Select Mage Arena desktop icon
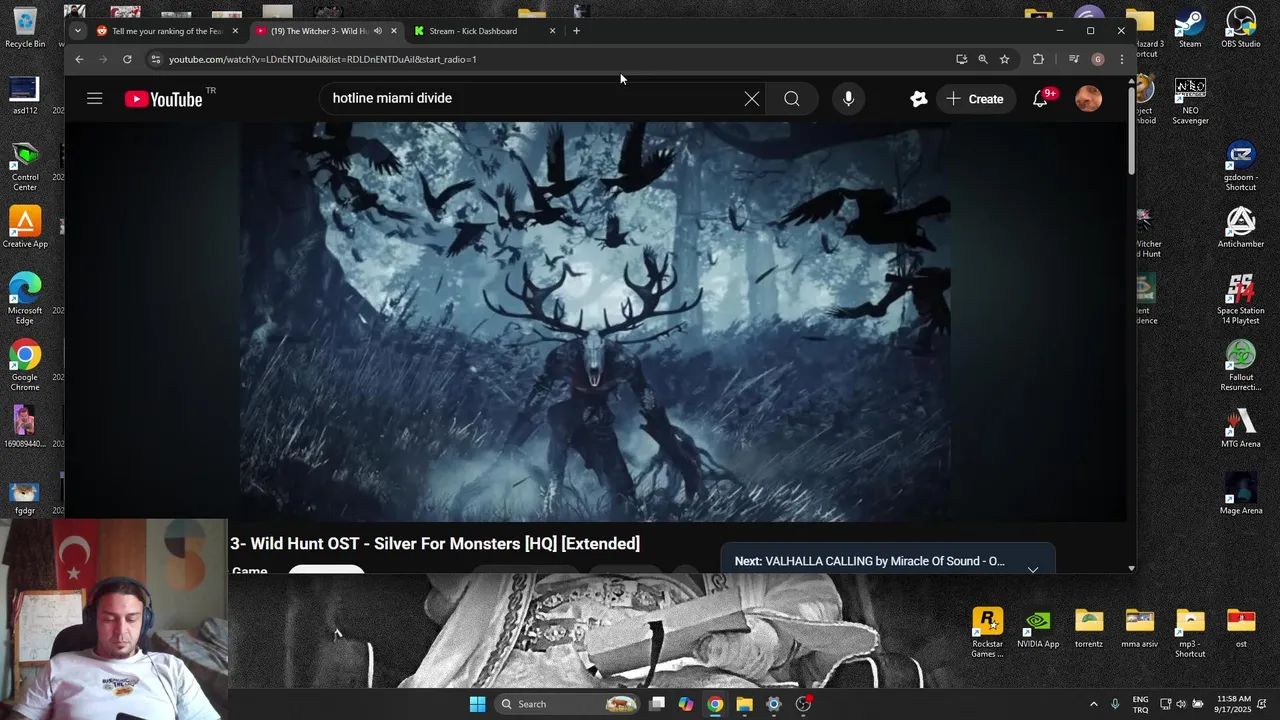The image size is (1280, 720). tap(1241, 494)
